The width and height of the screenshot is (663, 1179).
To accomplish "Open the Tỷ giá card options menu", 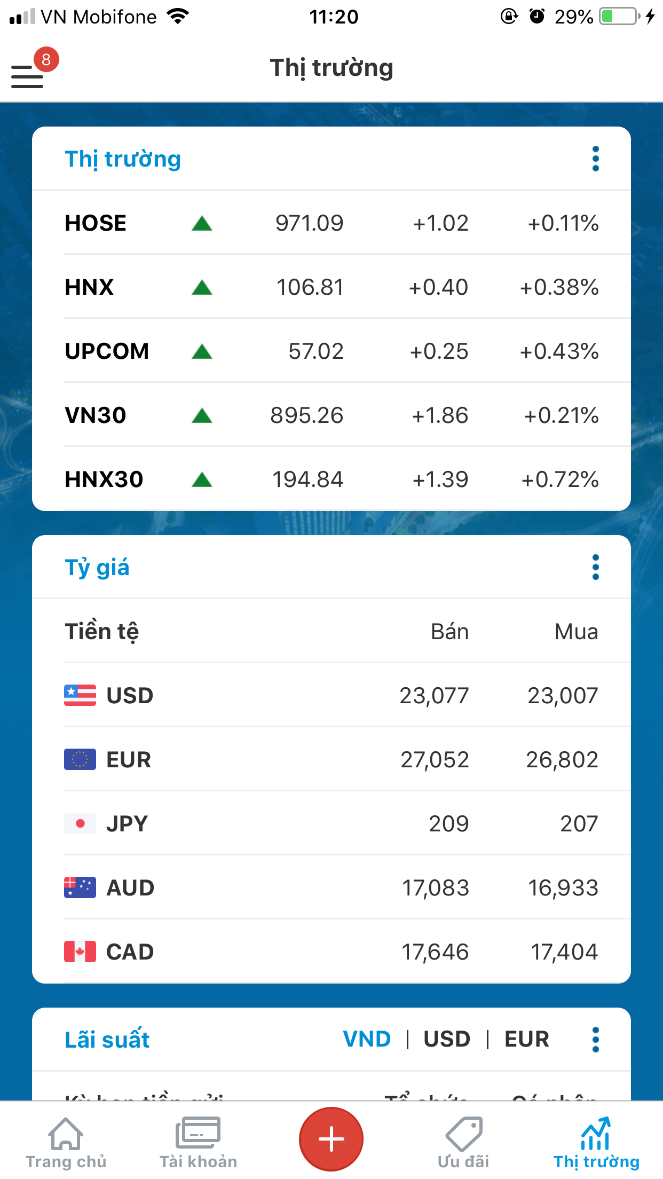I will [x=596, y=568].
